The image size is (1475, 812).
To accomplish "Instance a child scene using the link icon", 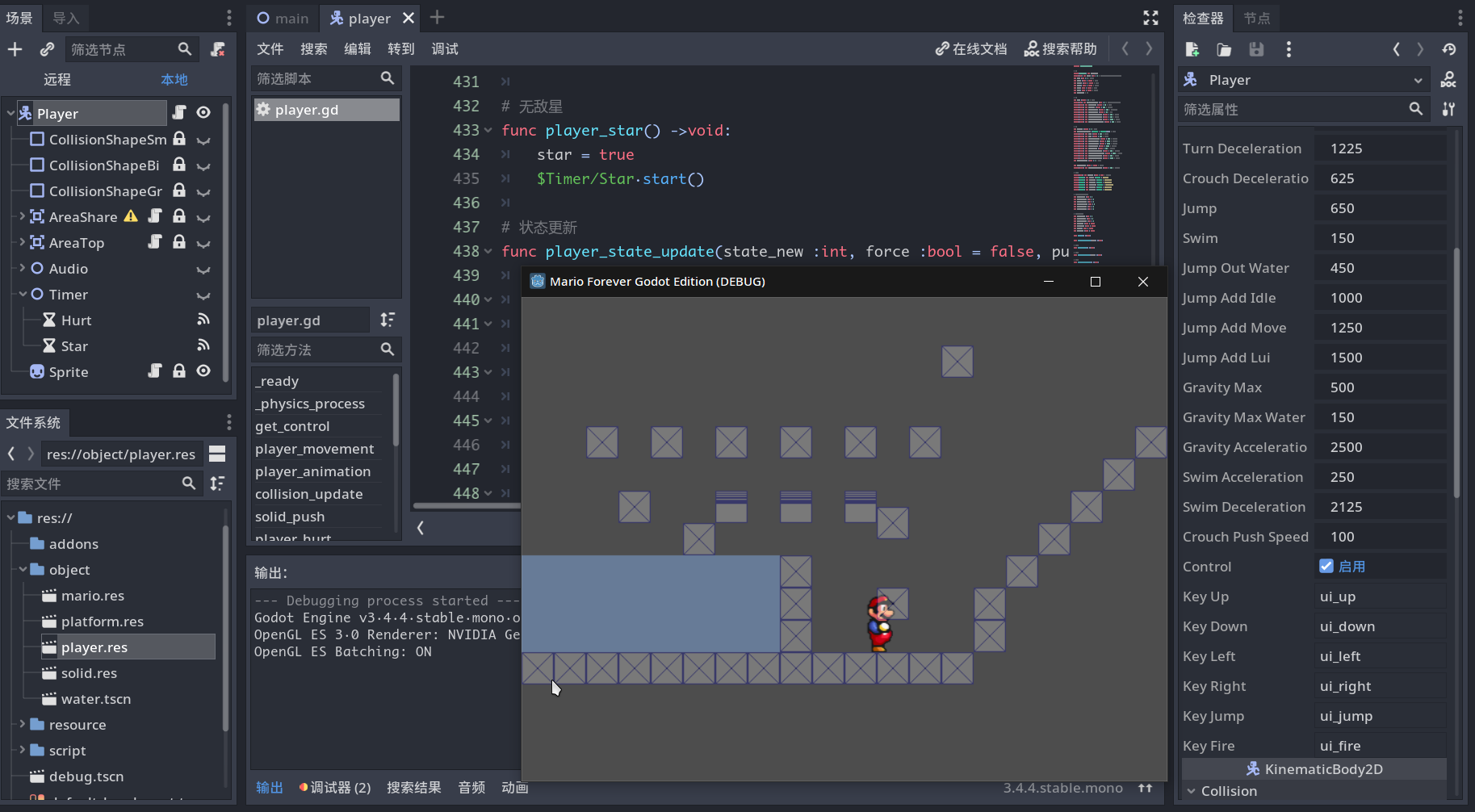I will point(47,48).
